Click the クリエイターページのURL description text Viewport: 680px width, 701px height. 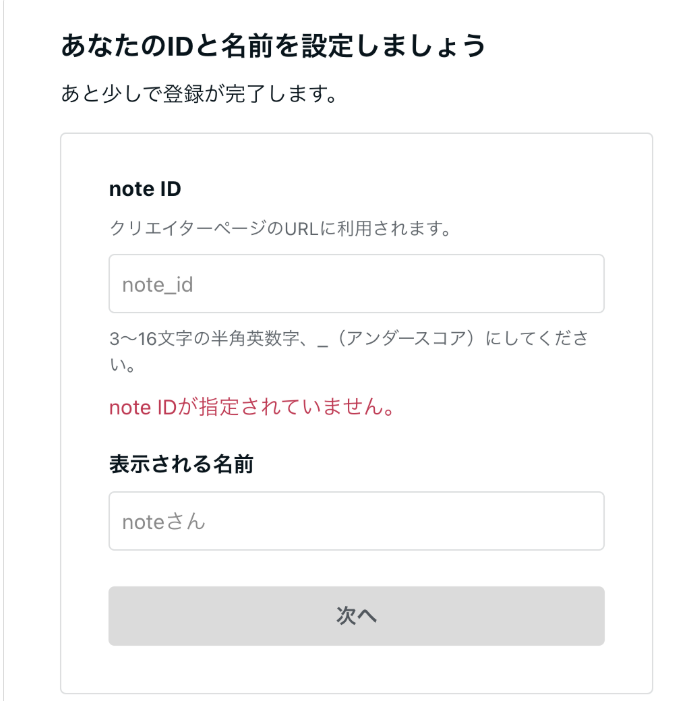[281, 228]
